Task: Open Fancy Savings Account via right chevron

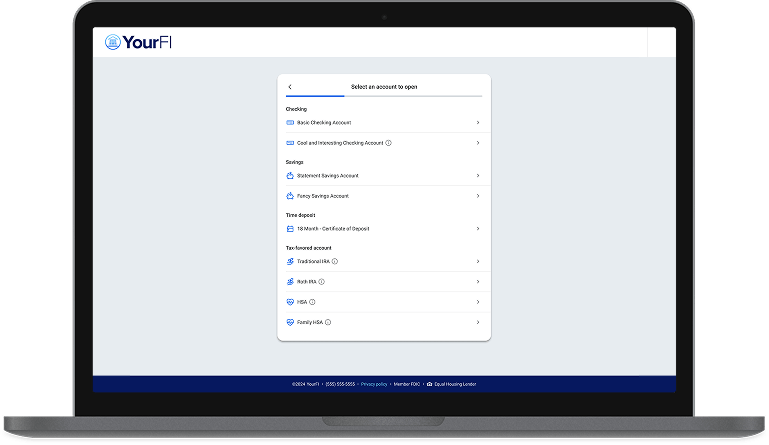Action: pyautogui.click(x=478, y=196)
